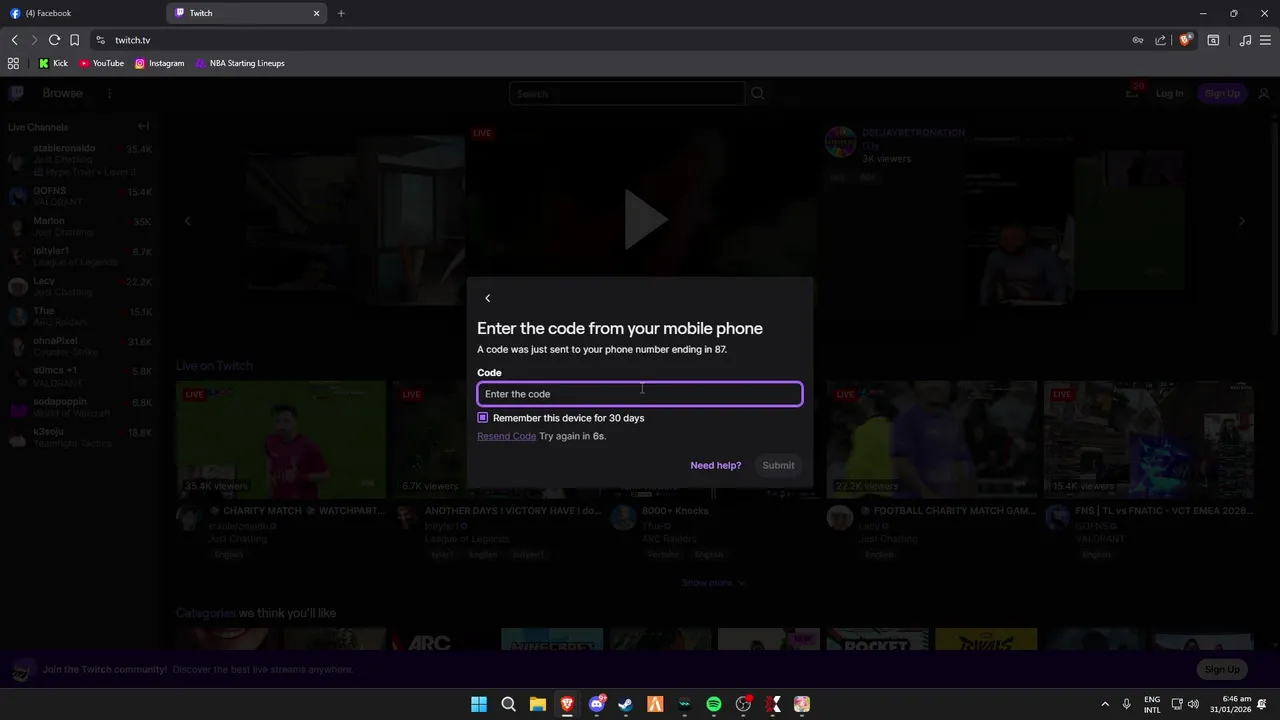This screenshot has height=720, width=1280.
Task: Open the notification bell in taskbar
Action: tap(1264, 704)
